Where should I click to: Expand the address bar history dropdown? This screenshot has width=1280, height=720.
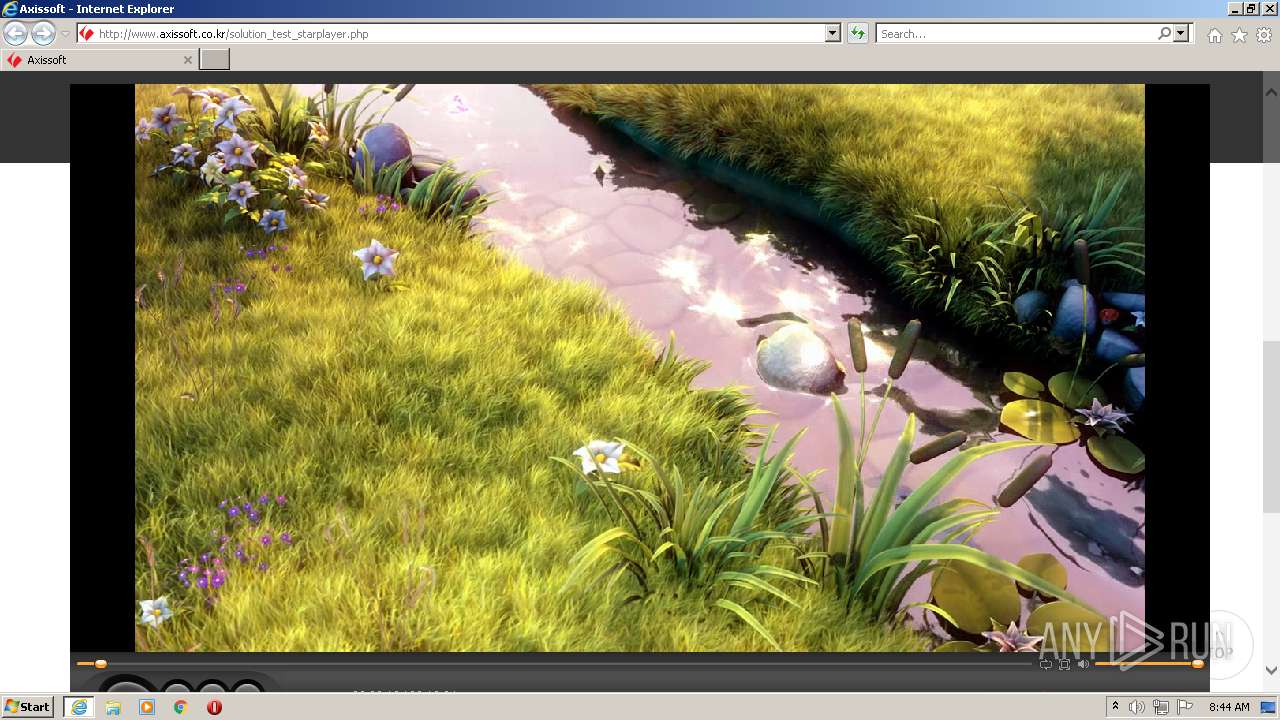coord(833,33)
